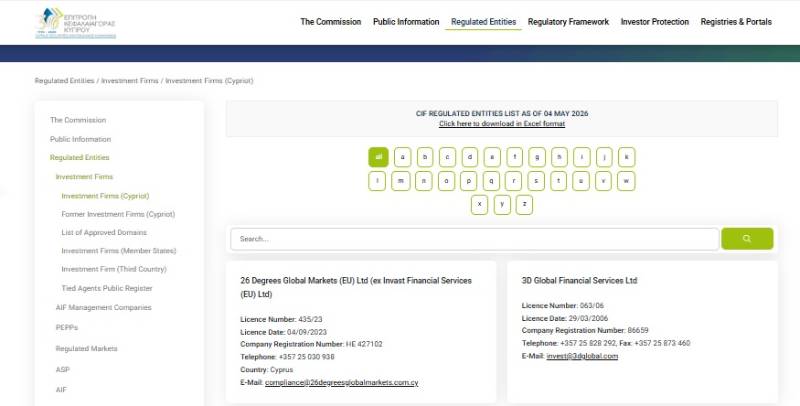The image size is (800, 406).
Task: Click Investment Firms breadcrumb link
Action: click(130, 81)
